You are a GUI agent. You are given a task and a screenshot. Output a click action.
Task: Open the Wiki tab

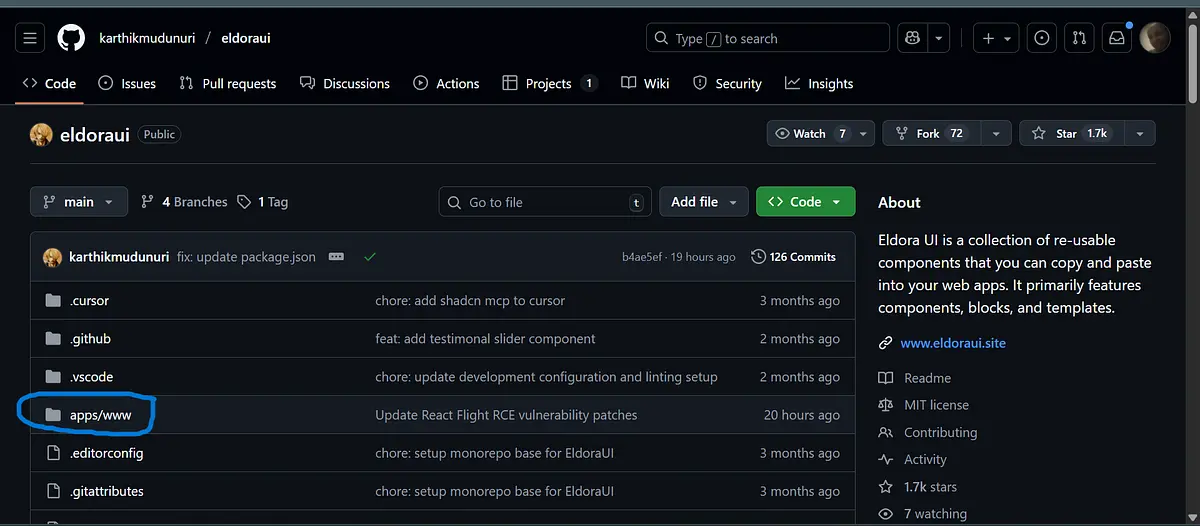[x=645, y=84]
